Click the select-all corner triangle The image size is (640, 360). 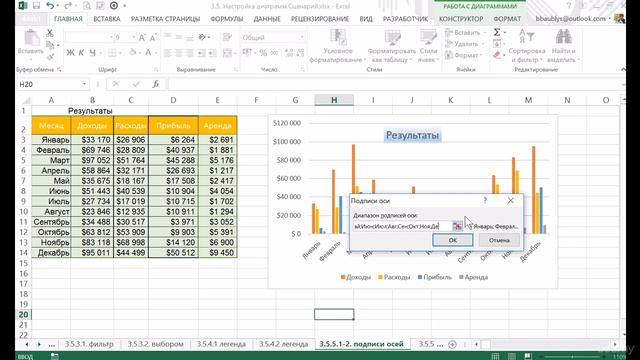pyautogui.click(x=26, y=100)
